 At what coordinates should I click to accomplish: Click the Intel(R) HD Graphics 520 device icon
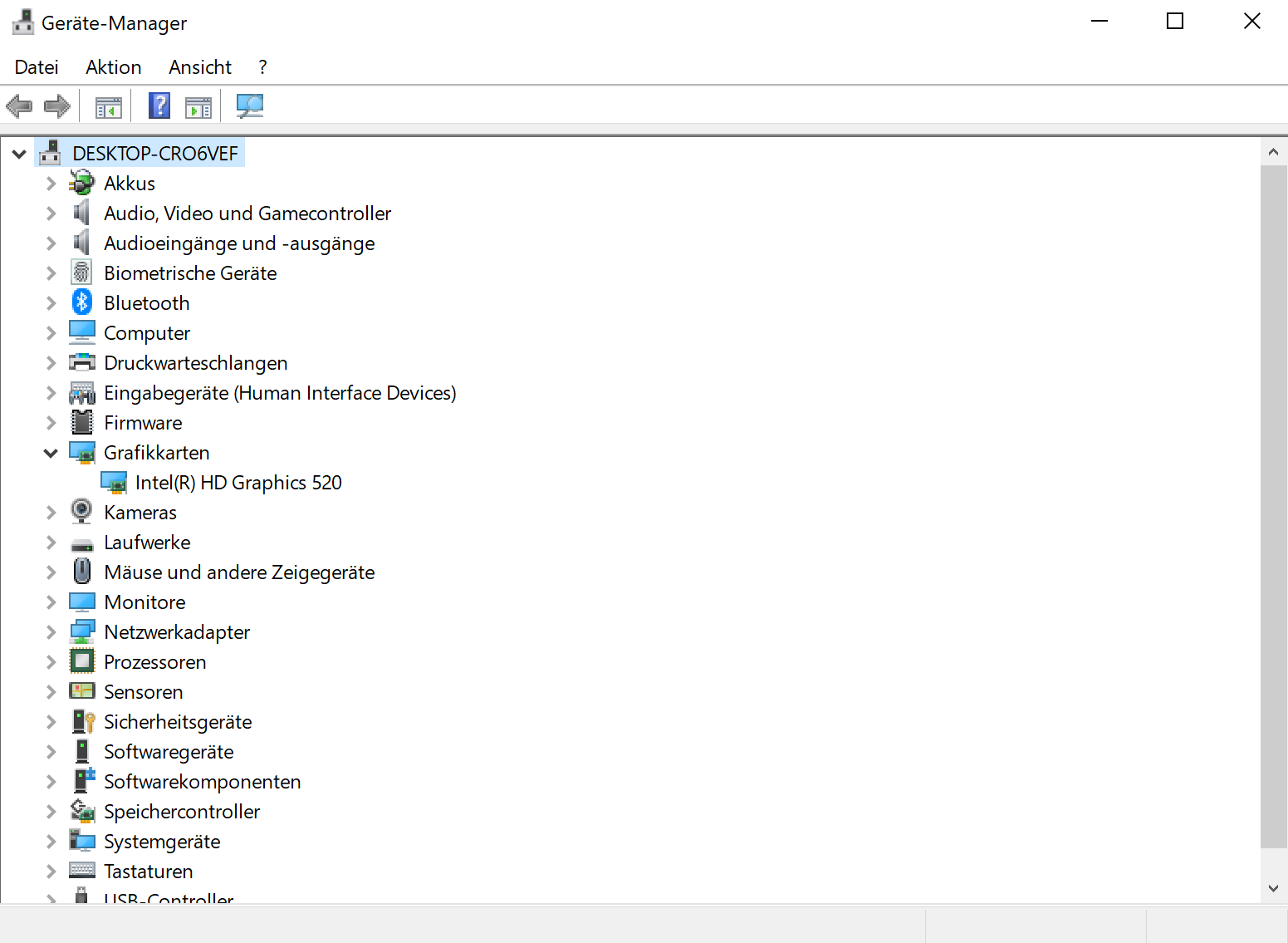114,482
